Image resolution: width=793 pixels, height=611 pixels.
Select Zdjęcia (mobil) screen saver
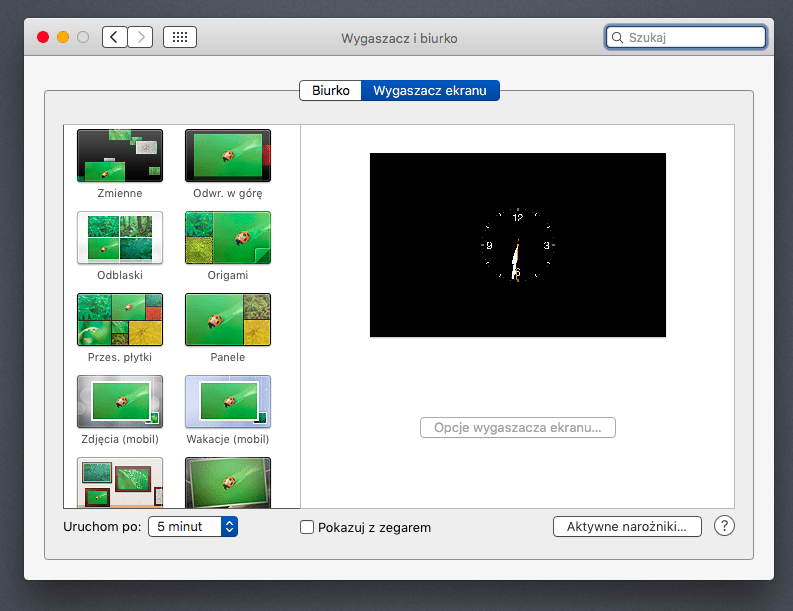pyautogui.click(x=119, y=402)
